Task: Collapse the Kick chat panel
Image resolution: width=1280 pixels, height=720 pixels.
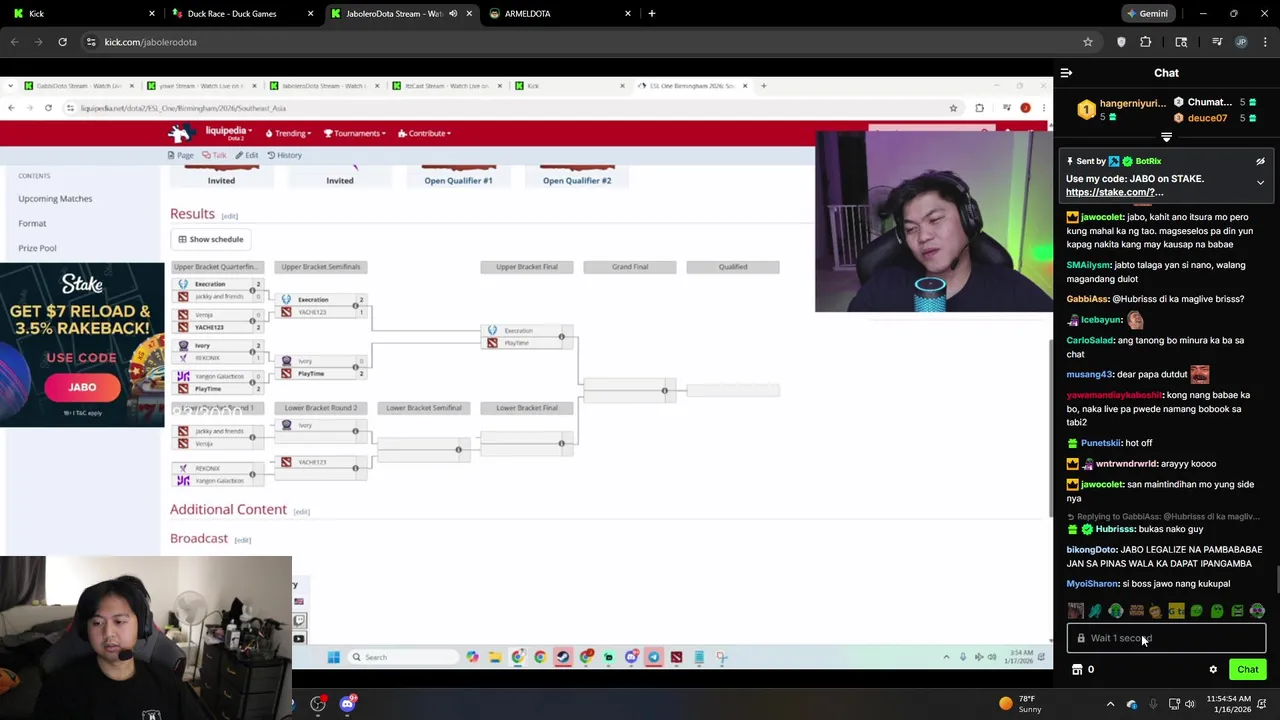Action: pyautogui.click(x=1066, y=73)
